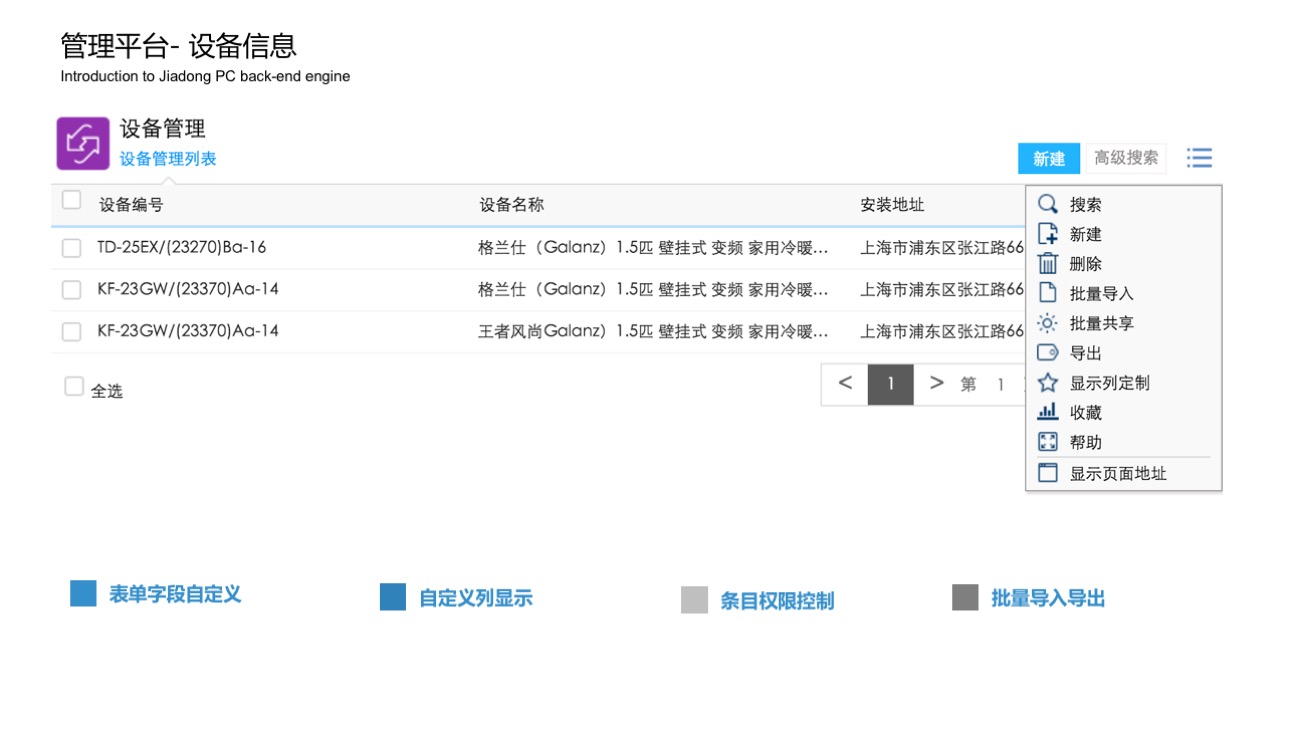The height and width of the screenshot is (731, 1300).
Task: Check the box for row TD-25EX/(23270)Ba-16
Action: [x=71, y=248]
